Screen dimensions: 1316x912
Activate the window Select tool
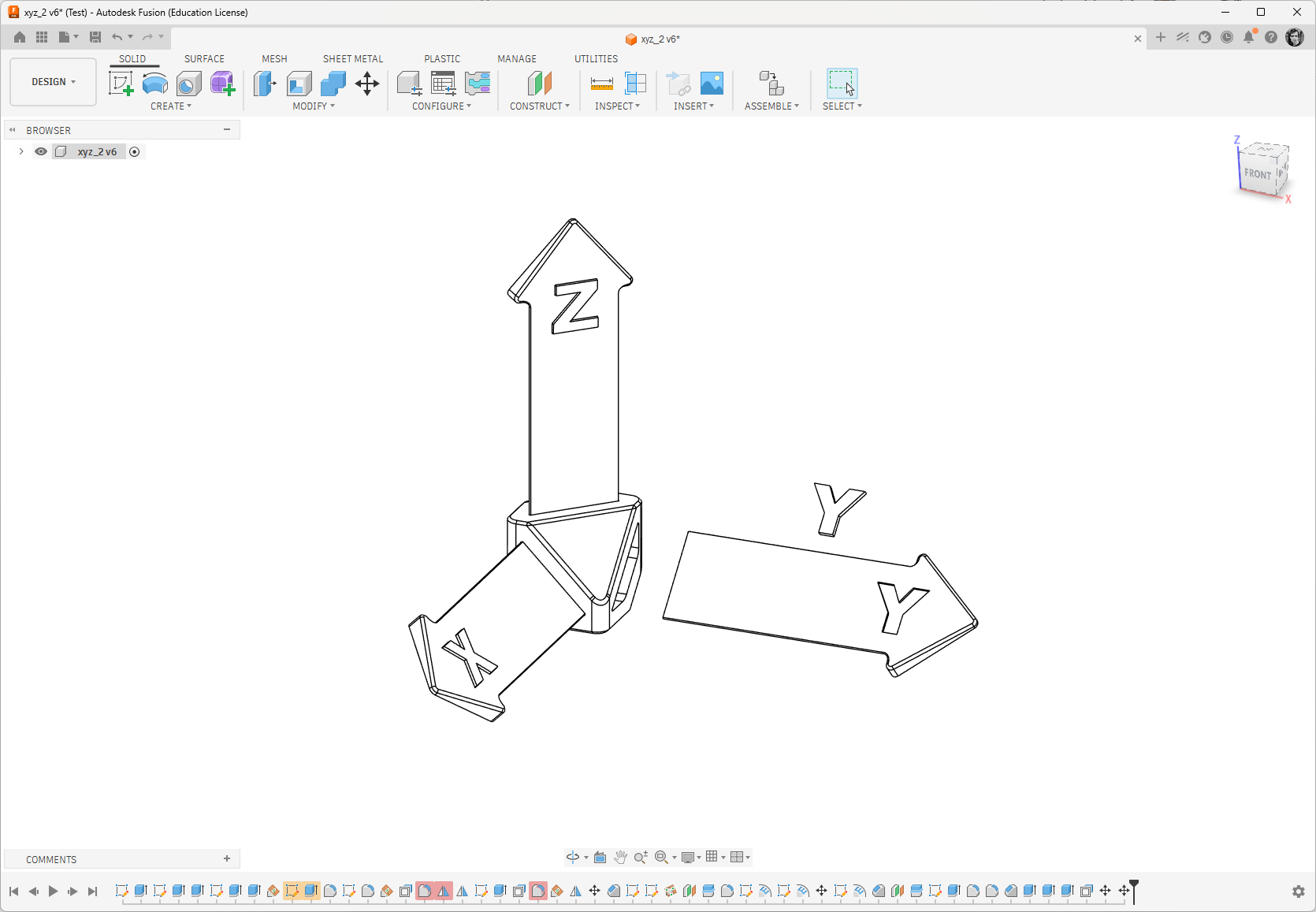[x=842, y=84]
